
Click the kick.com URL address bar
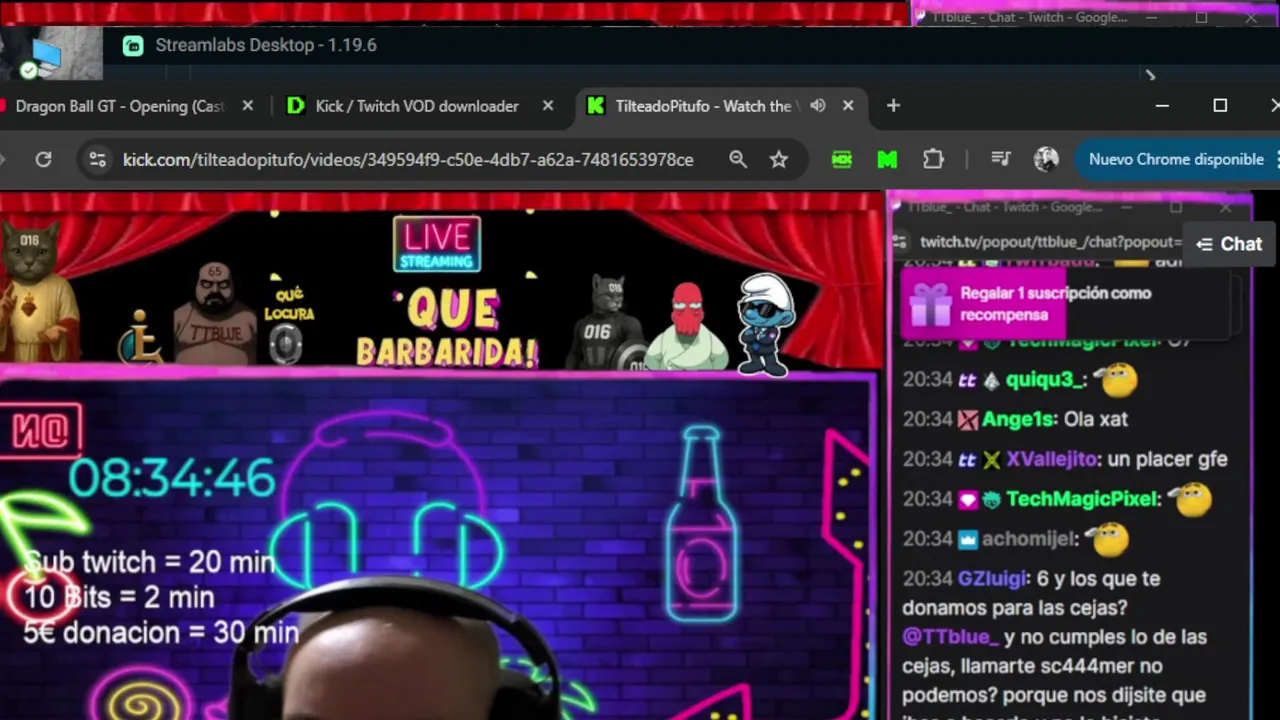click(x=408, y=159)
